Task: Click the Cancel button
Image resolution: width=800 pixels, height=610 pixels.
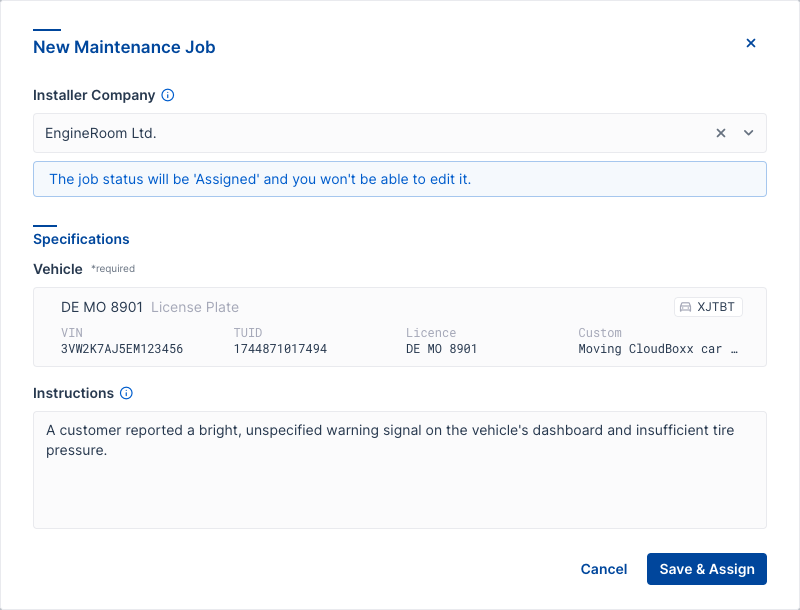Action: [604, 569]
